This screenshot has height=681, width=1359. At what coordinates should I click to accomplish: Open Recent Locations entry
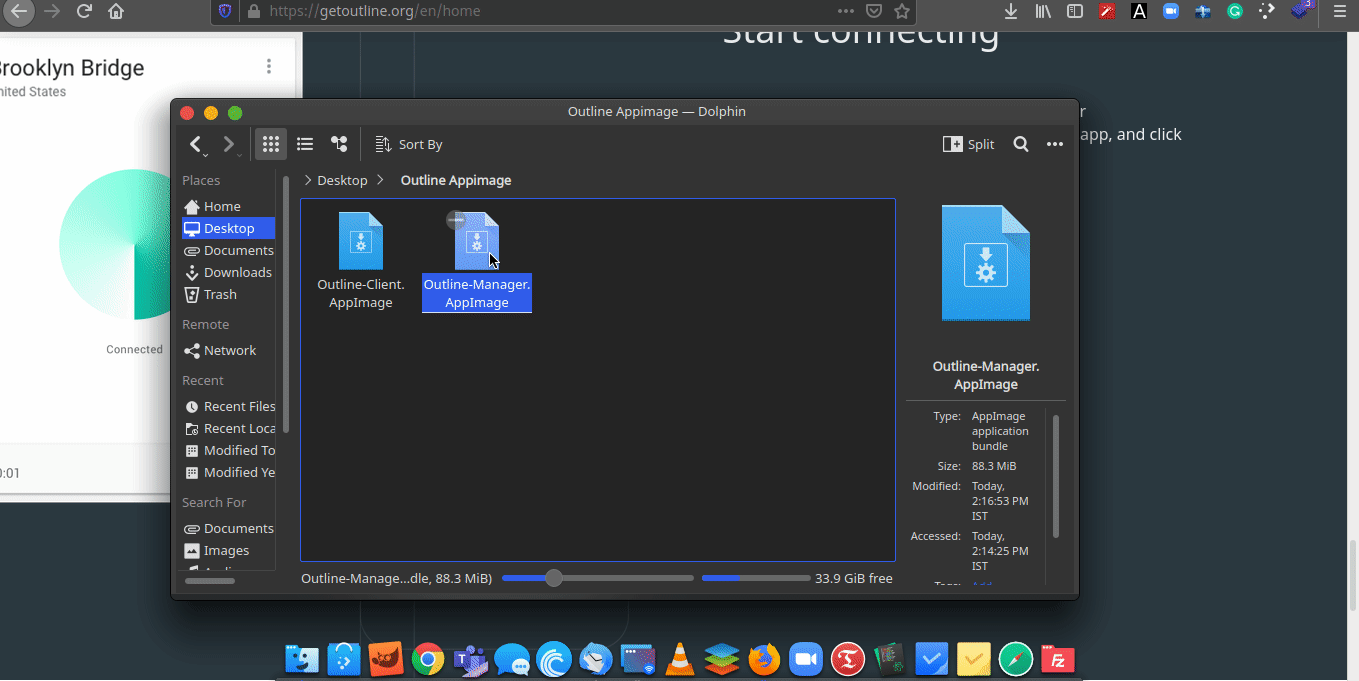pyautogui.click(x=229, y=428)
